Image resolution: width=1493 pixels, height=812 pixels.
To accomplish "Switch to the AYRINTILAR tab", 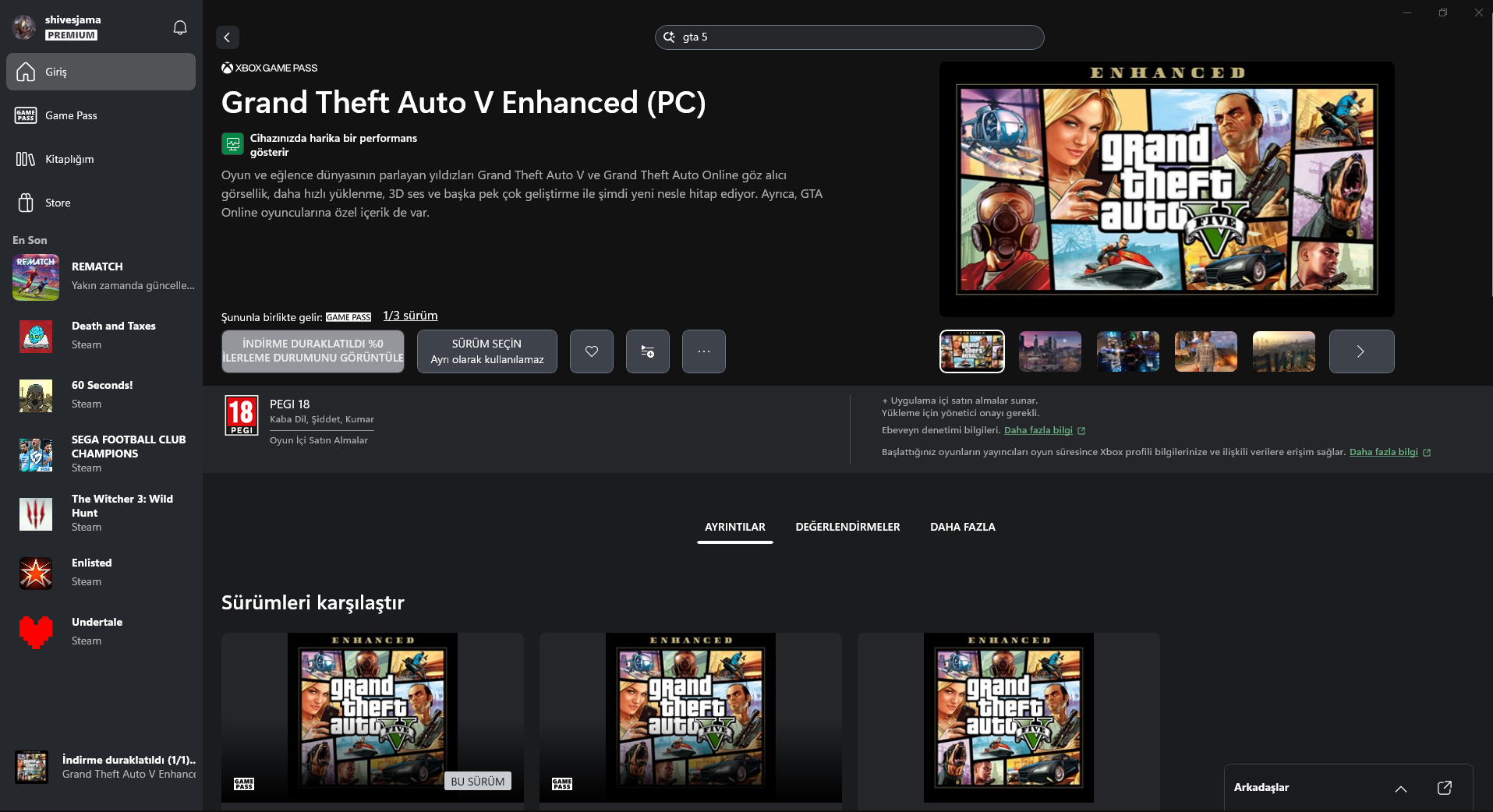I will (x=735, y=527).
